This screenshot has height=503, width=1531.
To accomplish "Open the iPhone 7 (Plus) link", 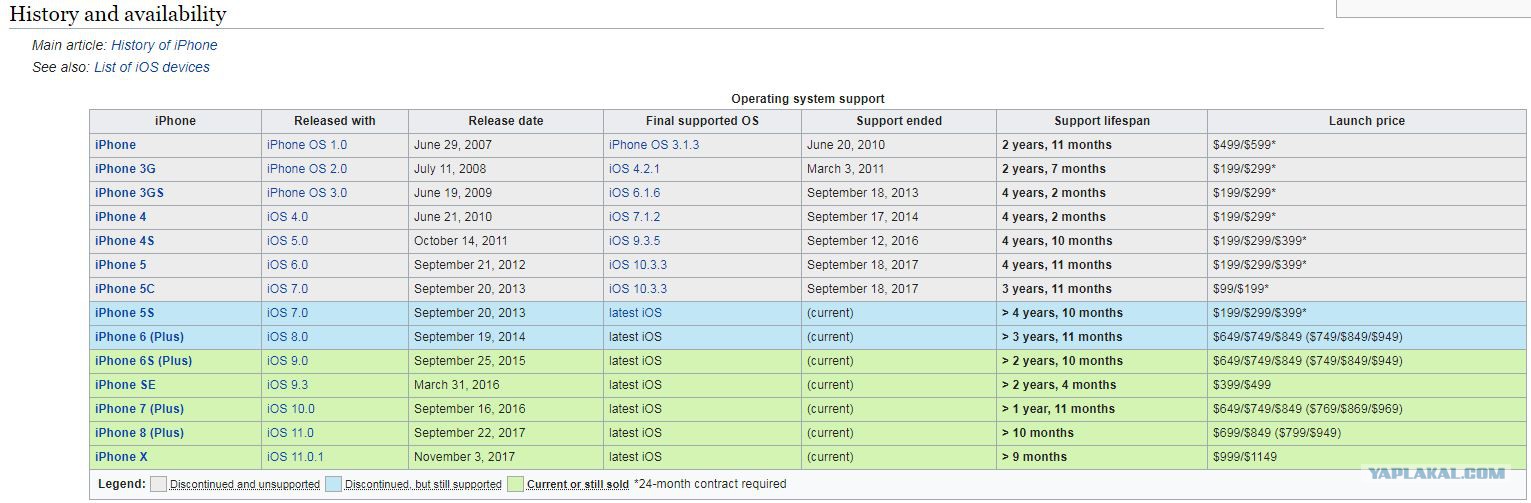I will 140,409.
